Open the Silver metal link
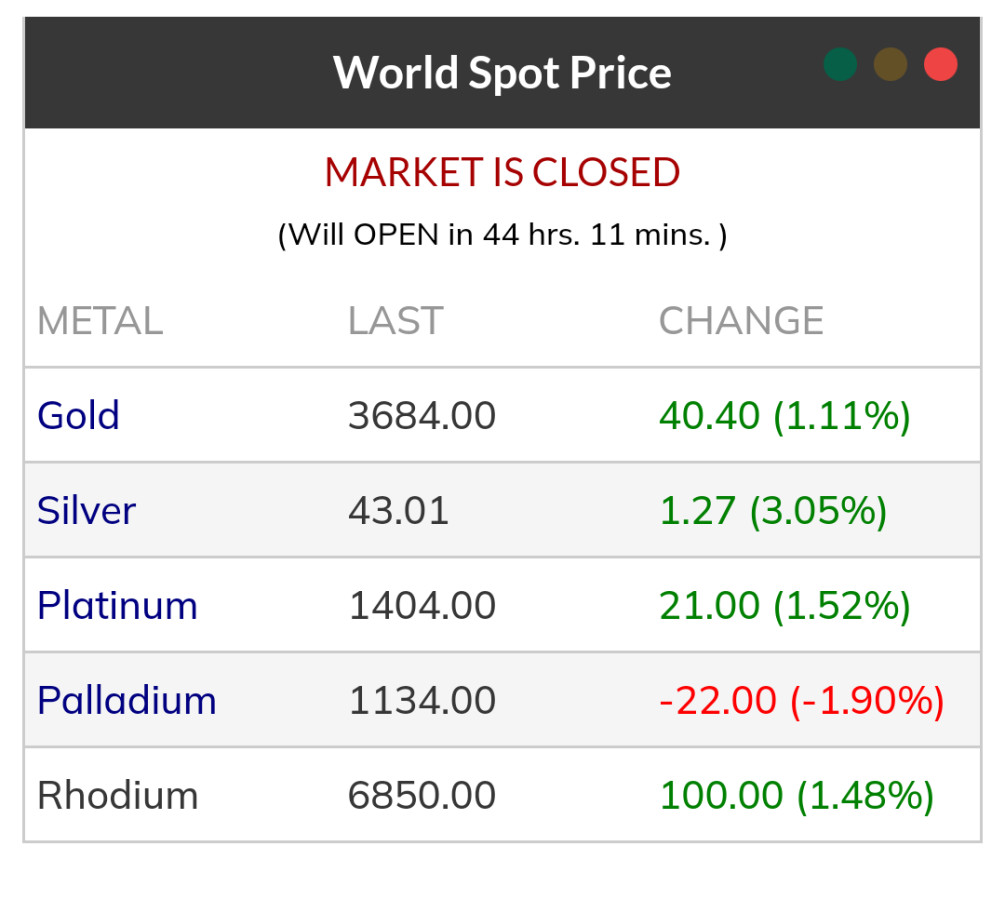1005x900 pixels. click(86, 510)
